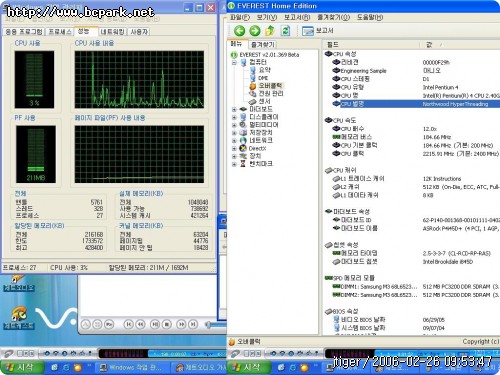
Task: Go up one level with EVEREST's Up arrow
Action: [x=270, y=31]
